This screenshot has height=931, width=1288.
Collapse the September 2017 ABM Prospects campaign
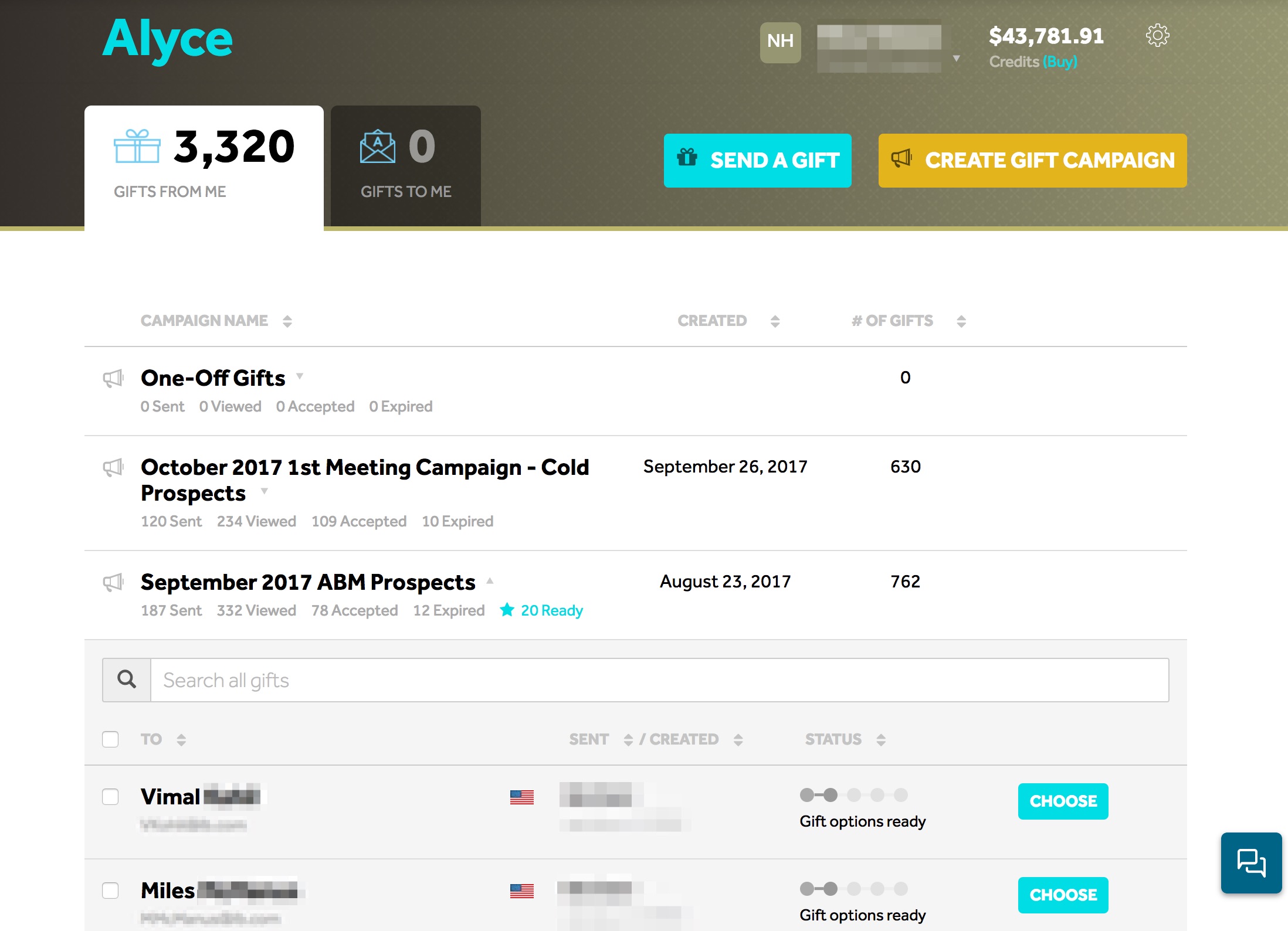coord(490,581)
